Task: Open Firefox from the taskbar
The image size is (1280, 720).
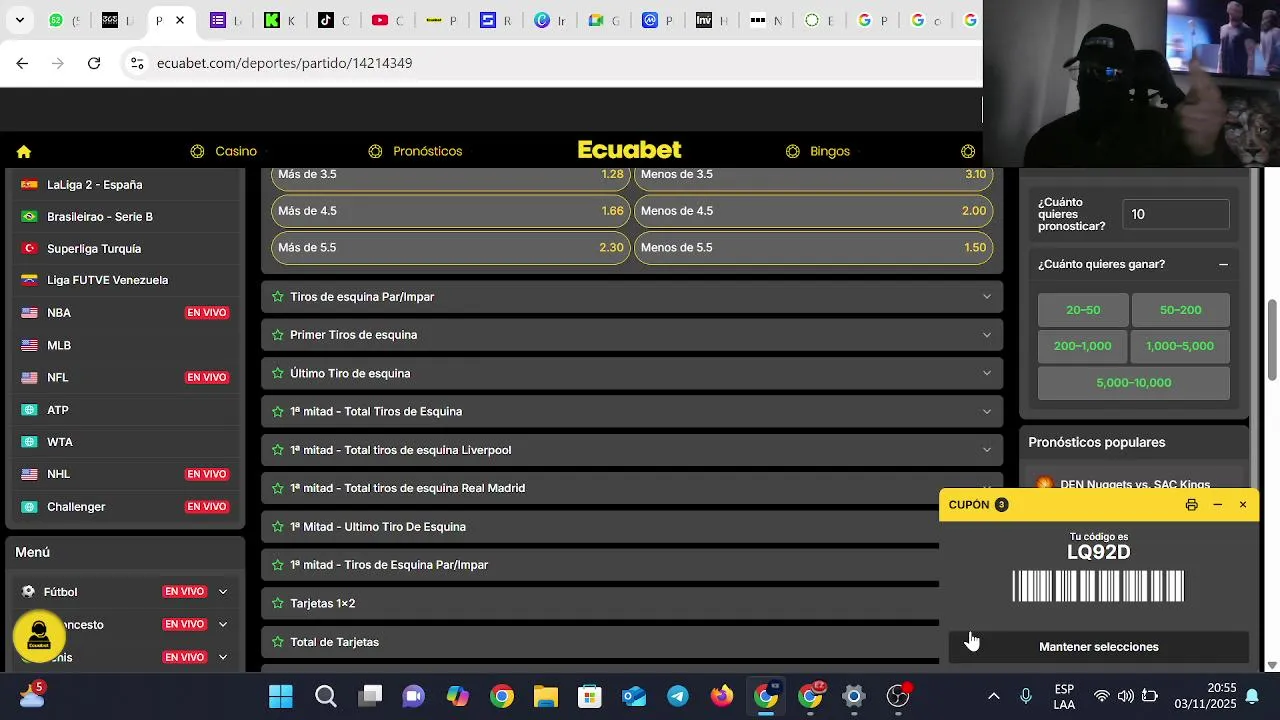Action: pyautogui.click(x=722, y=696)
